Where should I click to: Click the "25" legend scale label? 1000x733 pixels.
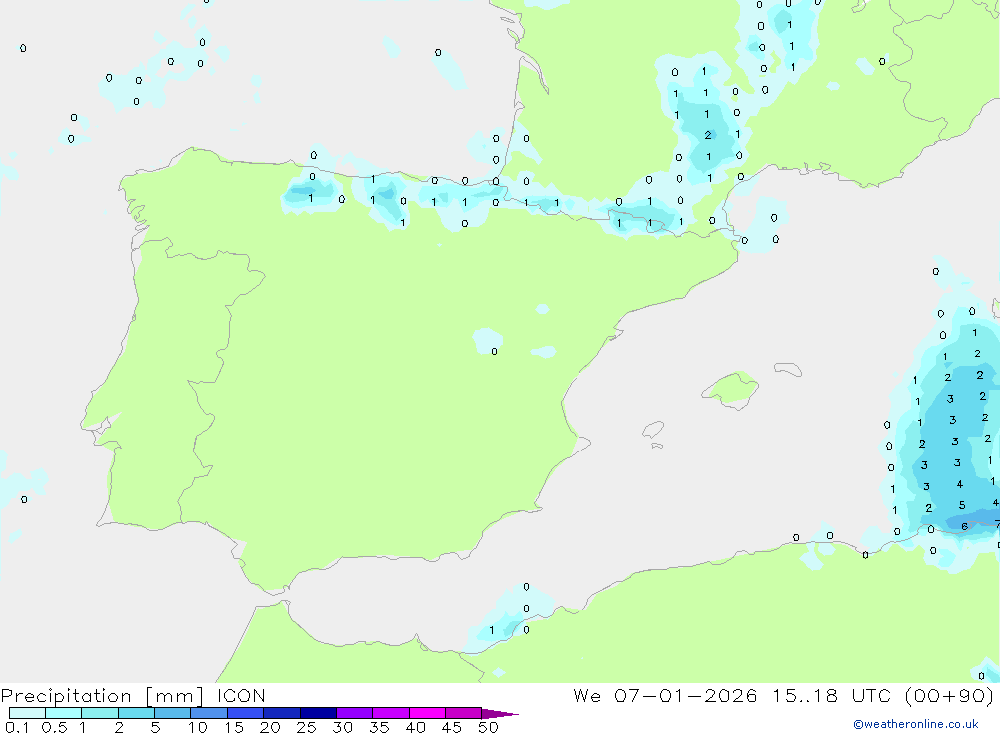[306, 727]
